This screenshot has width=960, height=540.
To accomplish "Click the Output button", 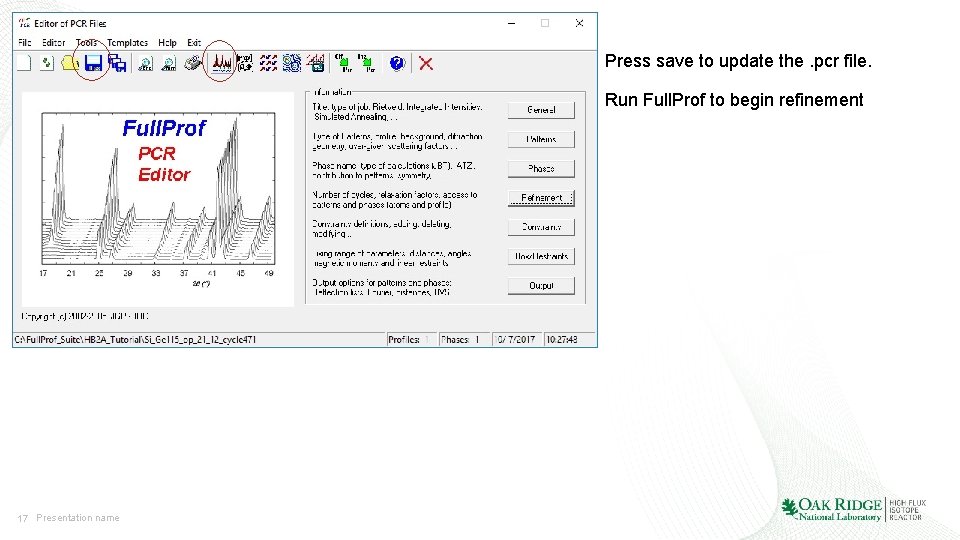I will tap(541, 286).
